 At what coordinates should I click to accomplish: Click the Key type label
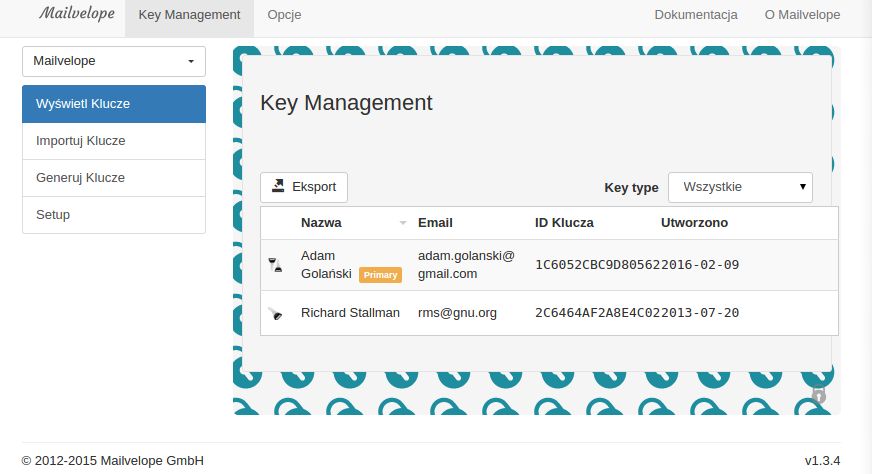(631, 188)
